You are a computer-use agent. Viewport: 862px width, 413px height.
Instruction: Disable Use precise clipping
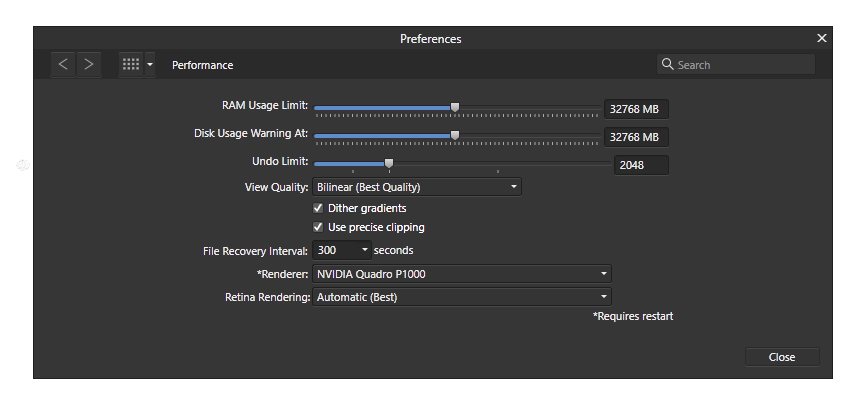click(x=318, y=227)
